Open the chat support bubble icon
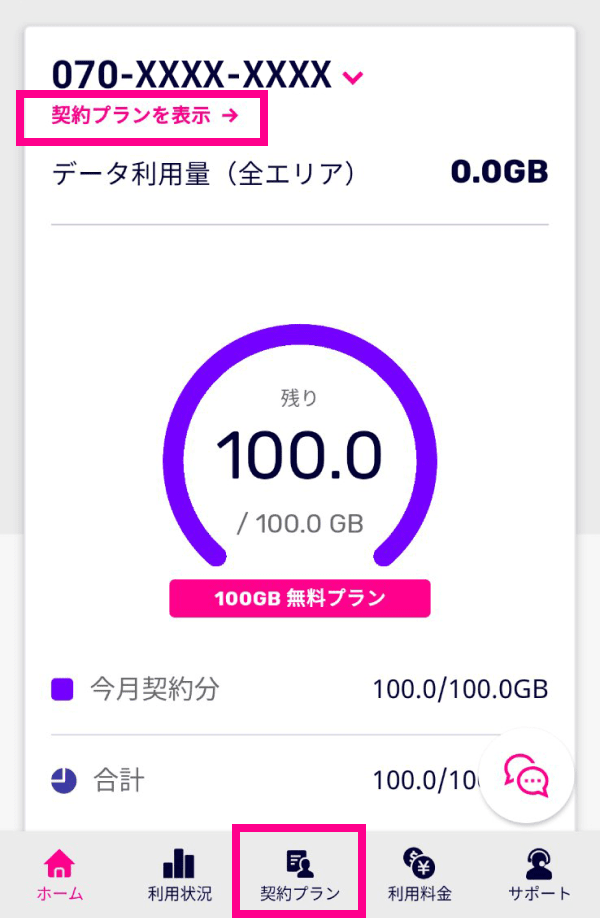The height and width of the screenshot is (918, 600). 526,776
